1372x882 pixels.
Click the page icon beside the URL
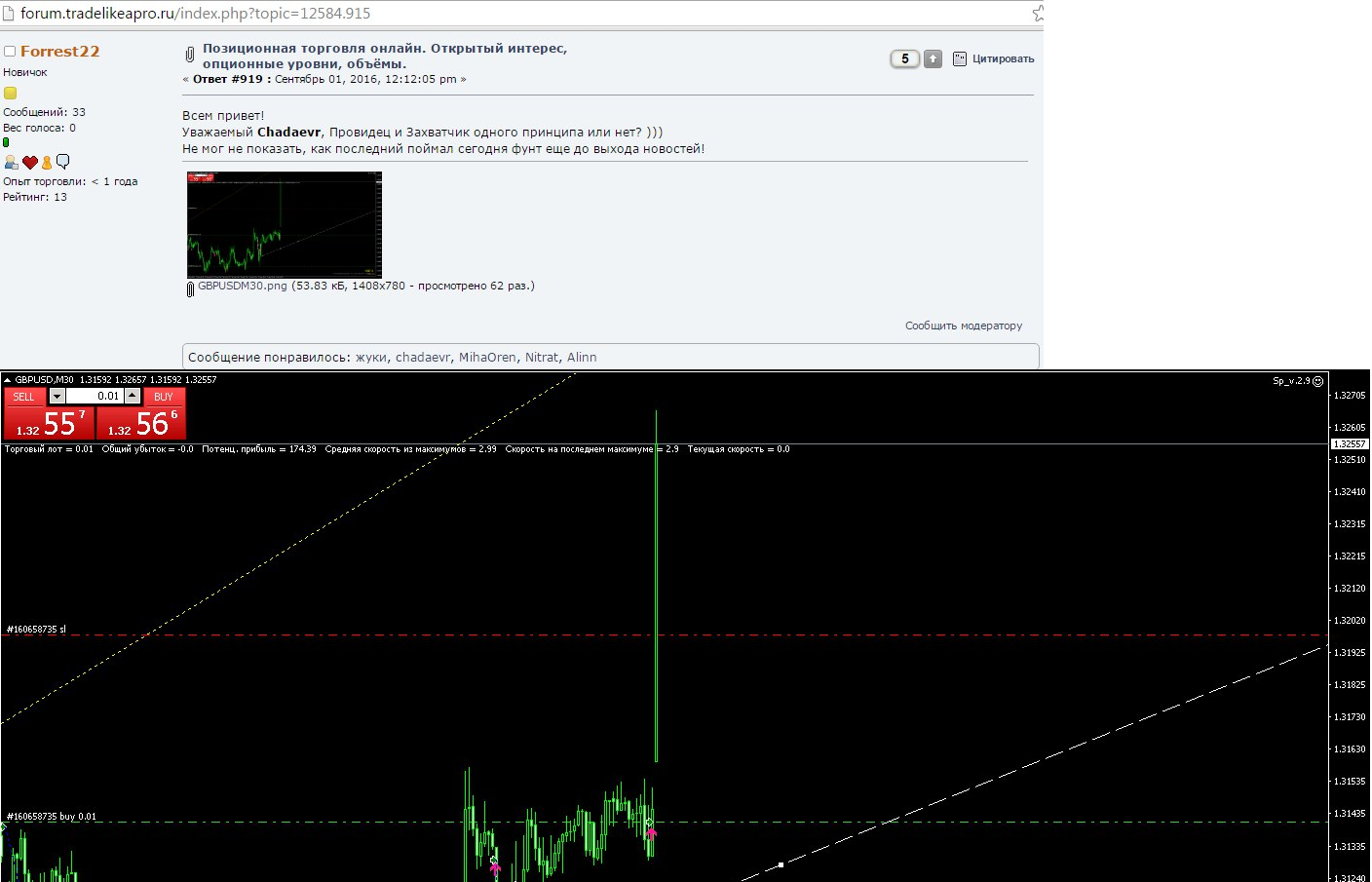[x=8, y=14]
